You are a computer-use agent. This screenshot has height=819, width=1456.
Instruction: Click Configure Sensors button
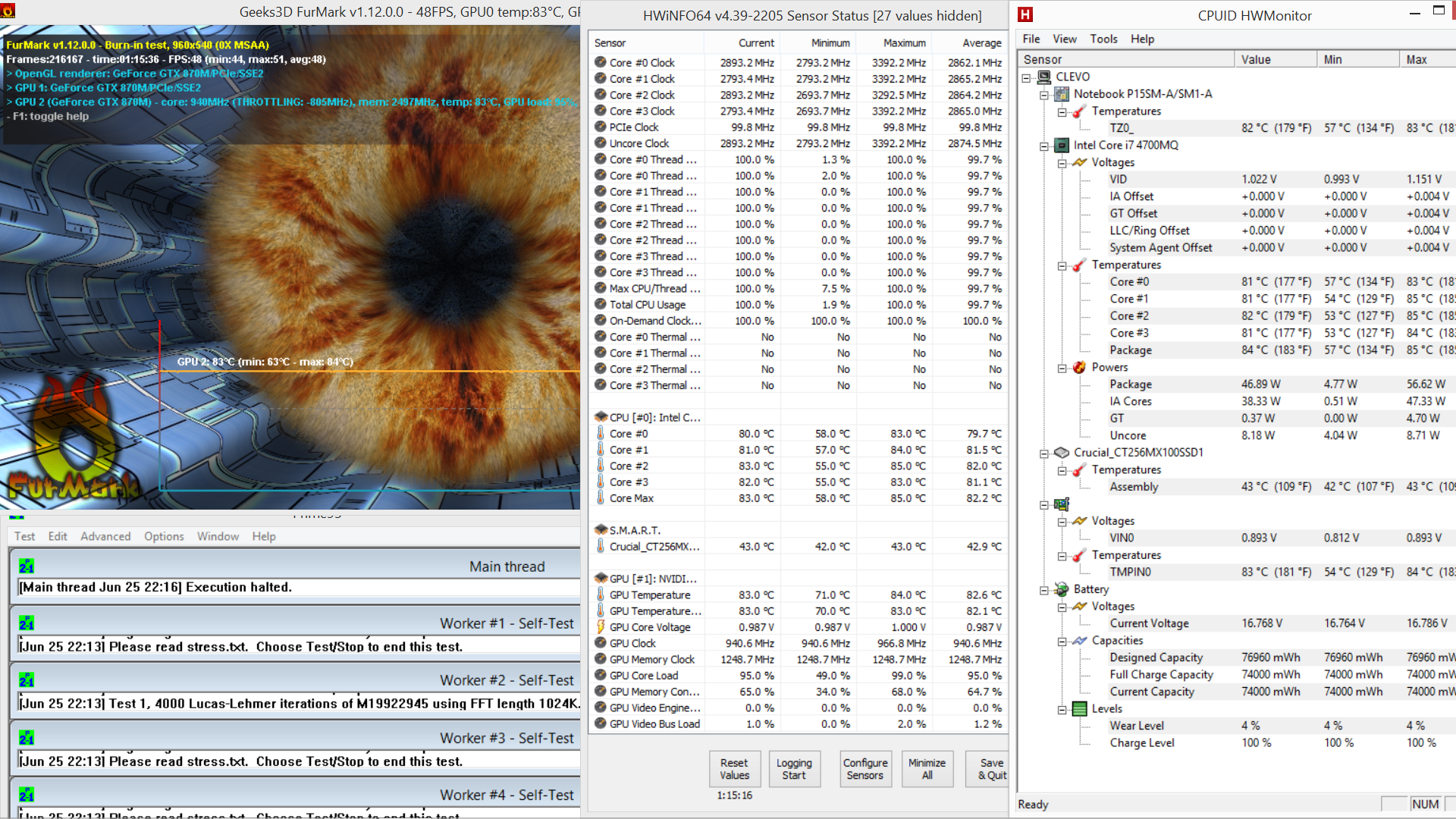tap(865, 768)
